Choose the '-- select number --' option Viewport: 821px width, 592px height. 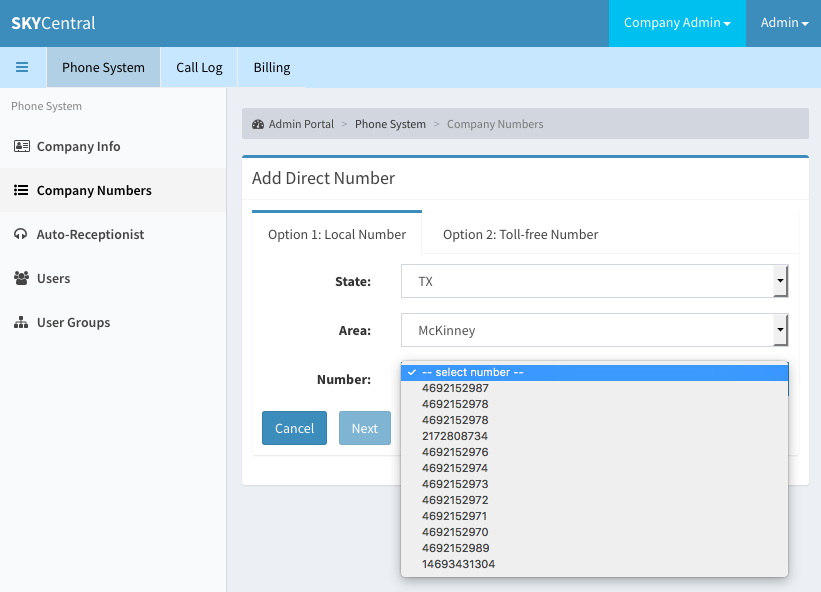pos(594,372)
